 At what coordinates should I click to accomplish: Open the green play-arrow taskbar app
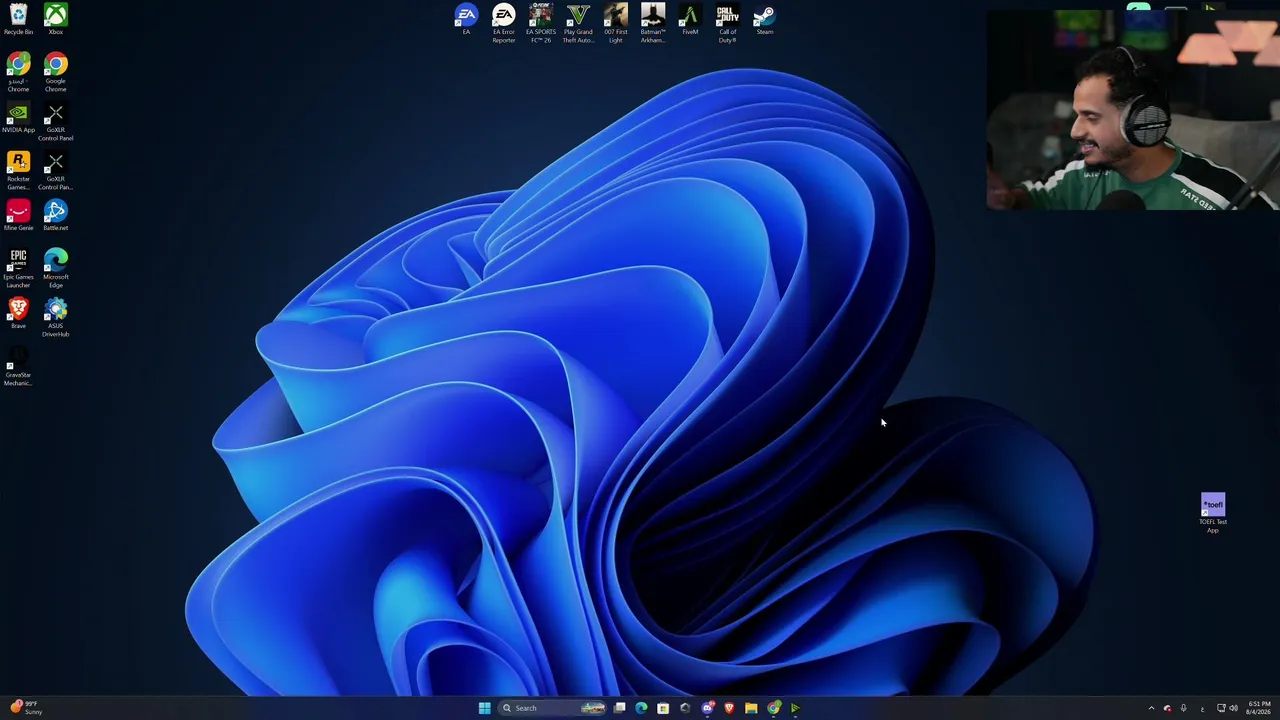coord(796,708)
